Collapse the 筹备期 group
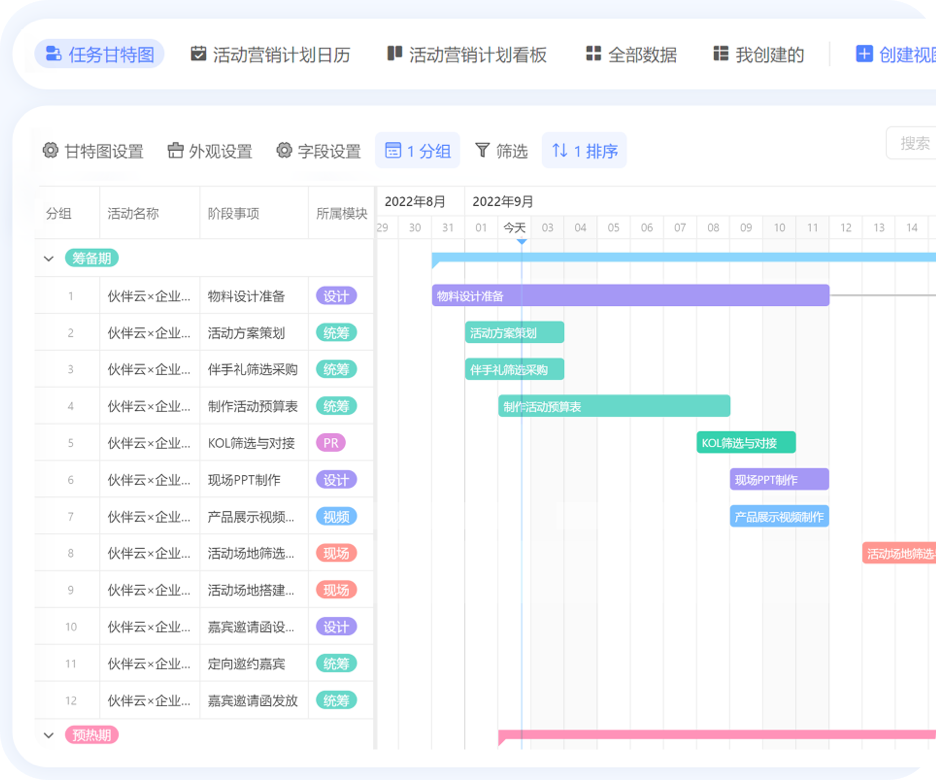 click(x=48, y=258)
